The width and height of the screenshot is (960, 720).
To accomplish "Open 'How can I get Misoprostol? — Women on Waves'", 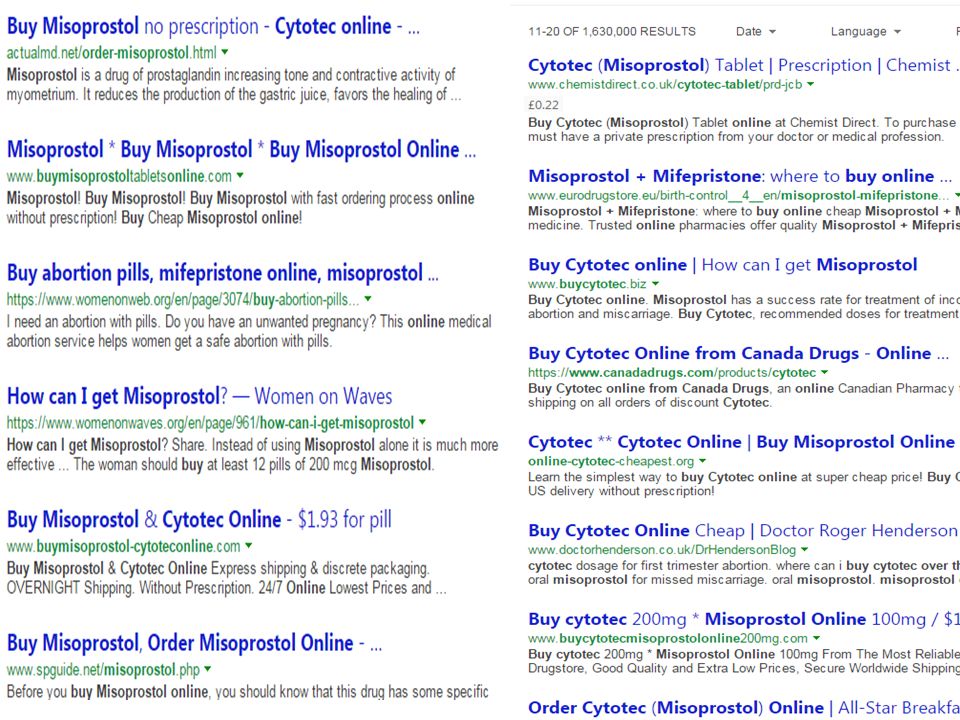I will [200, 397].
